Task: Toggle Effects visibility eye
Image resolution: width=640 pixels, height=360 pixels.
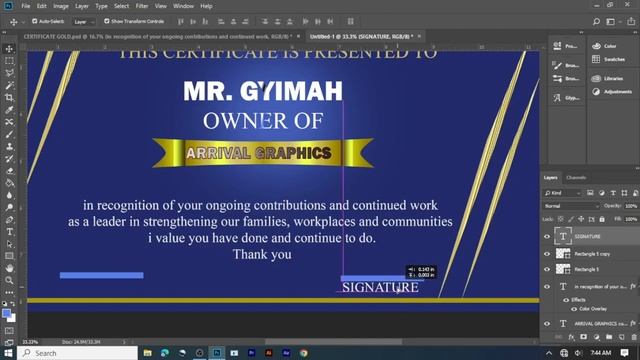Action: (x=566, y=300)
